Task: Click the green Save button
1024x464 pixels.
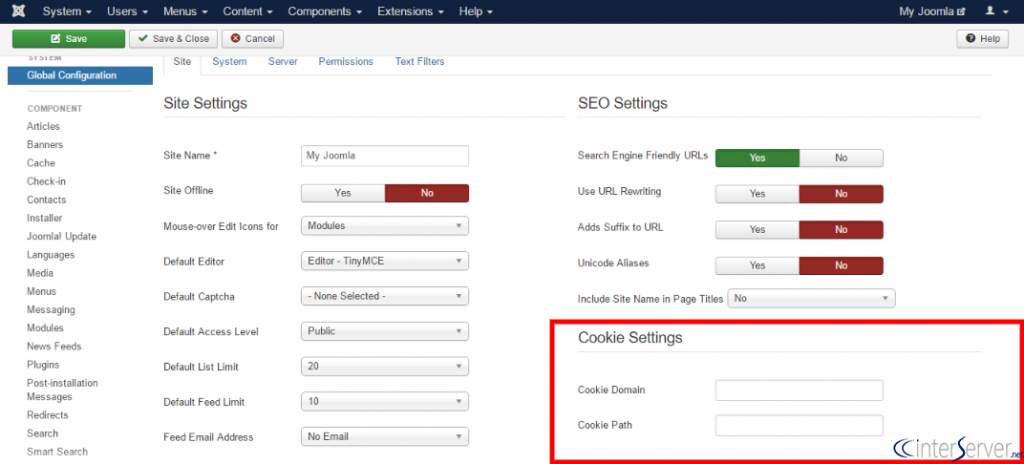Action: 69,39
